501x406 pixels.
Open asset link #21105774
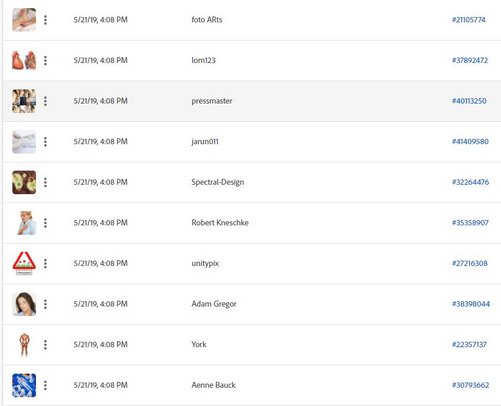coord(468,20)
